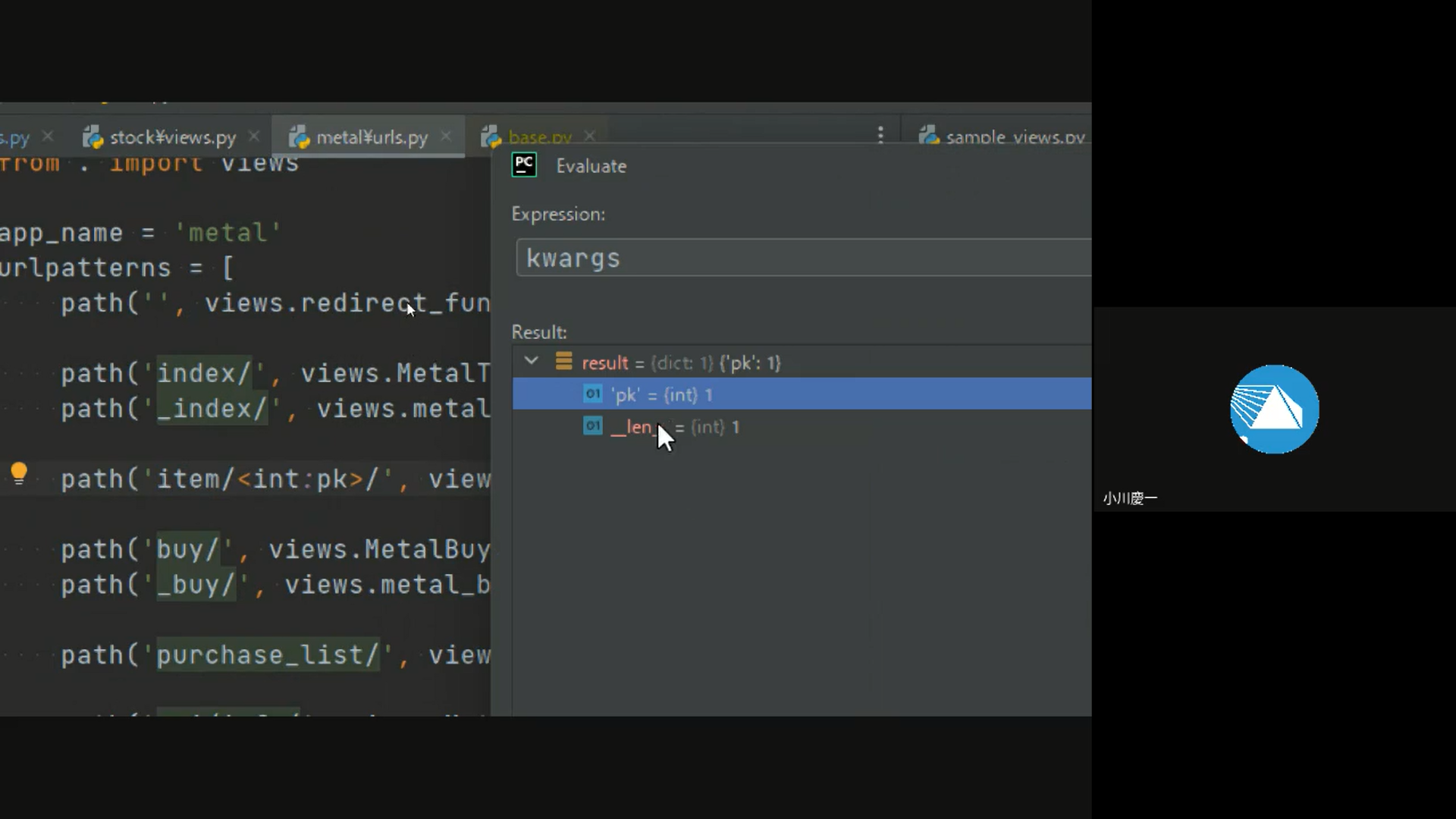Click the PyCharm logo in the Evaluate dialog
The height and width of the screenshot is (819, 1456).
(524, 165)
